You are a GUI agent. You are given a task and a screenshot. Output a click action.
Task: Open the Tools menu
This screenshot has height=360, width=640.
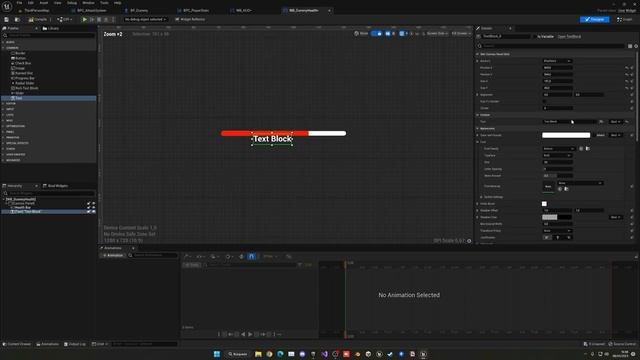coord(104,3)
